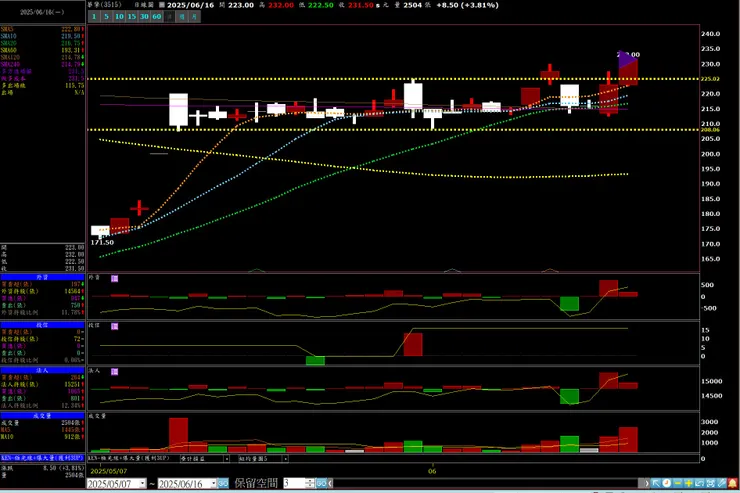Click the SMA20 indicator row
The width and height of the screenshot is (740, 493).
(x=42, y=43)
